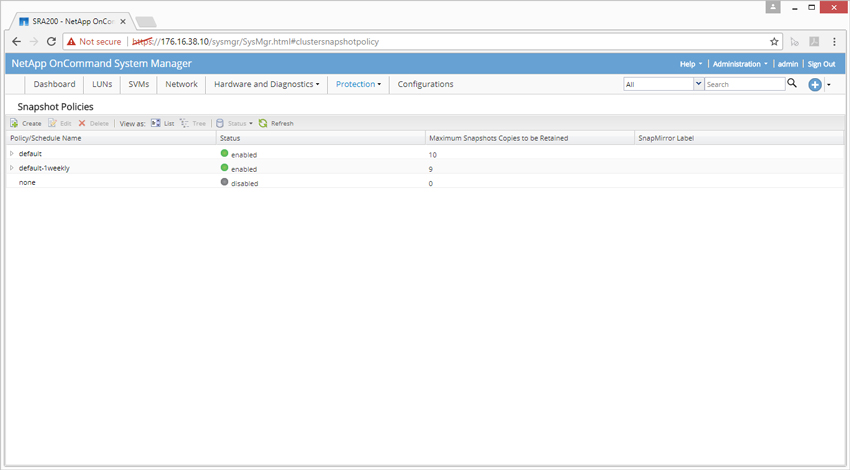Click the Chrome user profile icon
The width and height of the screenshot is (850, 470).
[773, 7]
